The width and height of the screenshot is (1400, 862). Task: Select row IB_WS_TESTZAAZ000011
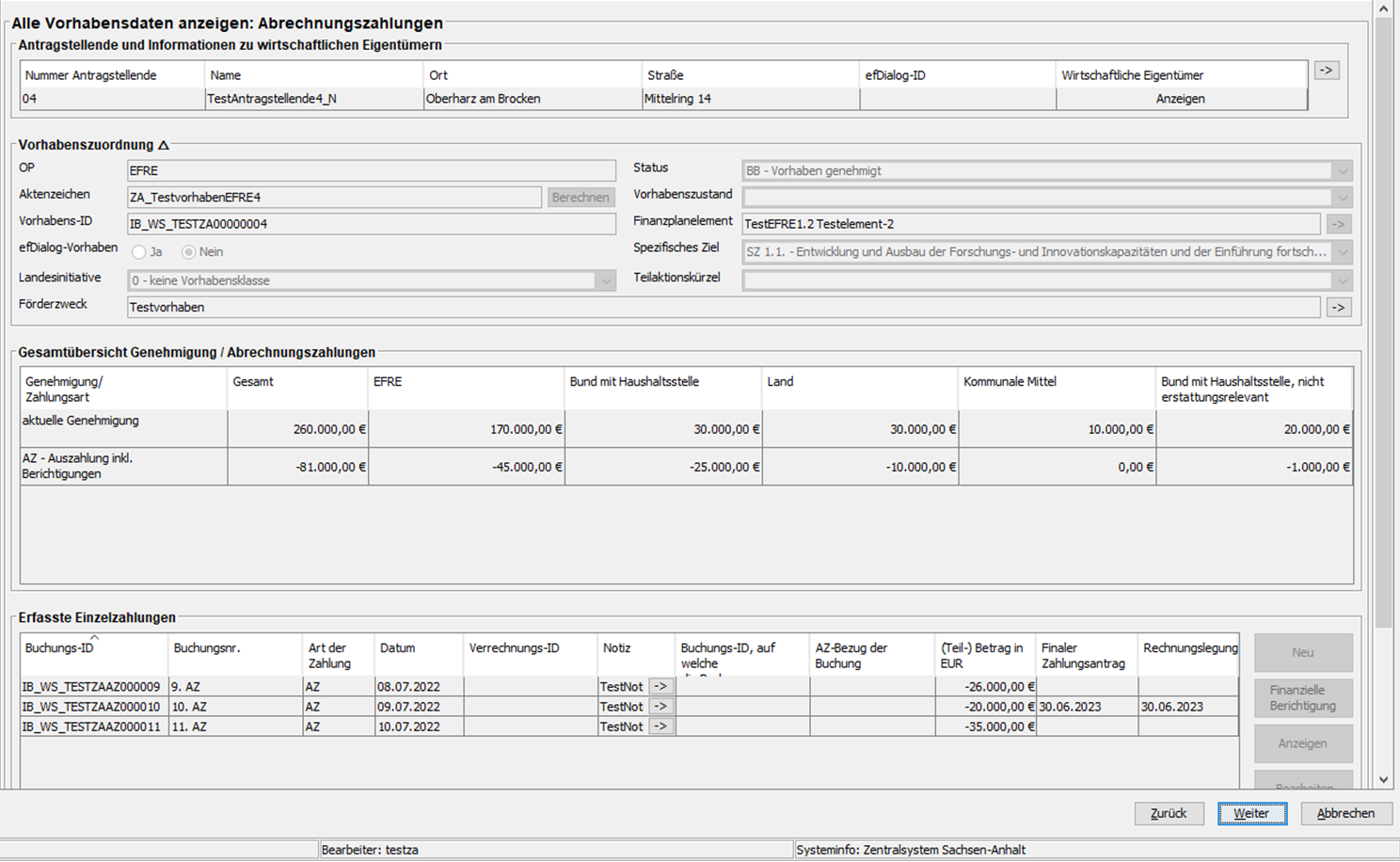tap(628, 726)
